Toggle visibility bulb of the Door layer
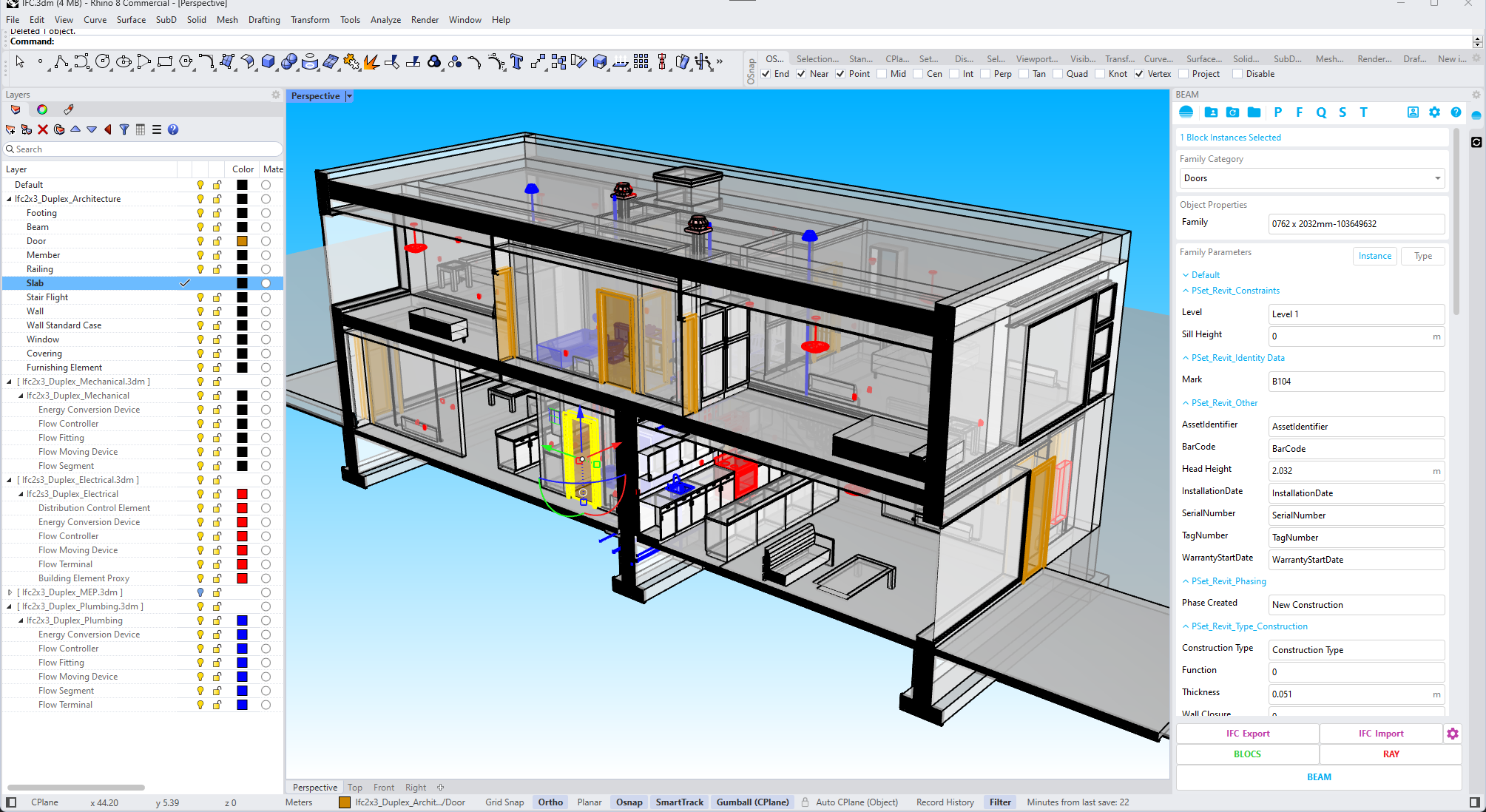Viewport: 1486px width, 812px height. point(200,241)
